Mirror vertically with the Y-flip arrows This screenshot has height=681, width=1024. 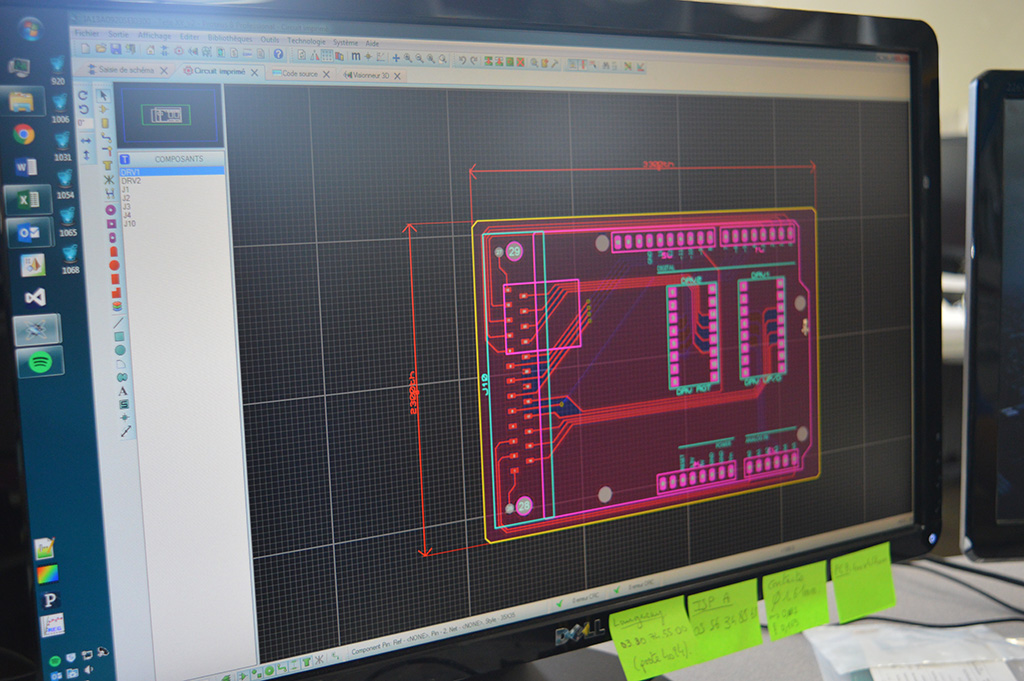[x=86, y=155]
